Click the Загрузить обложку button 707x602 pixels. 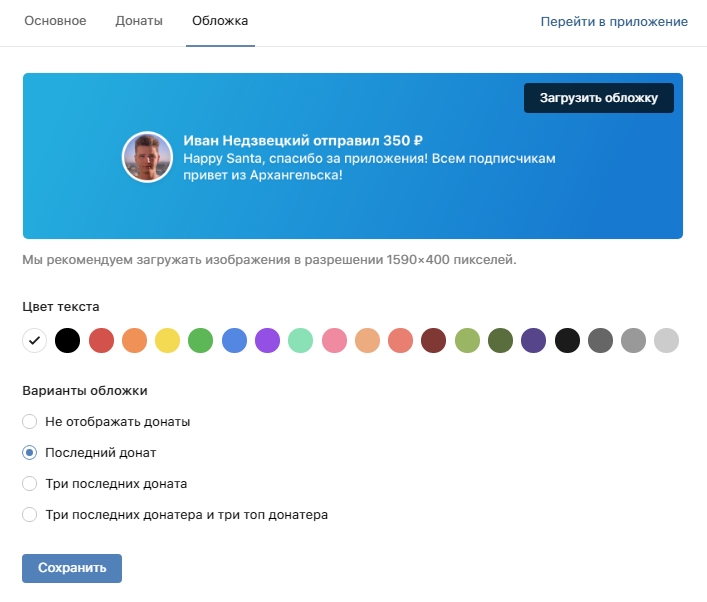599,98
